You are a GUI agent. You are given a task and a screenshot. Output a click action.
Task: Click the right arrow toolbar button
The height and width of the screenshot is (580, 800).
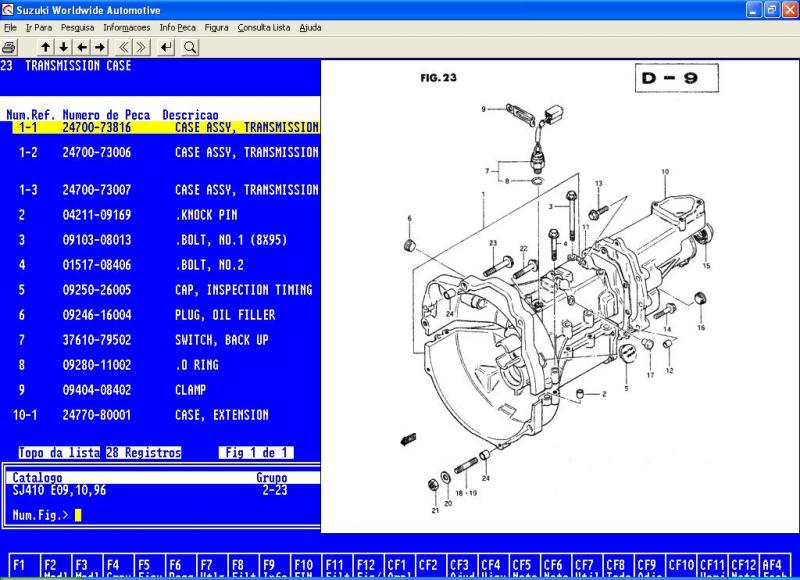(100, 47)
